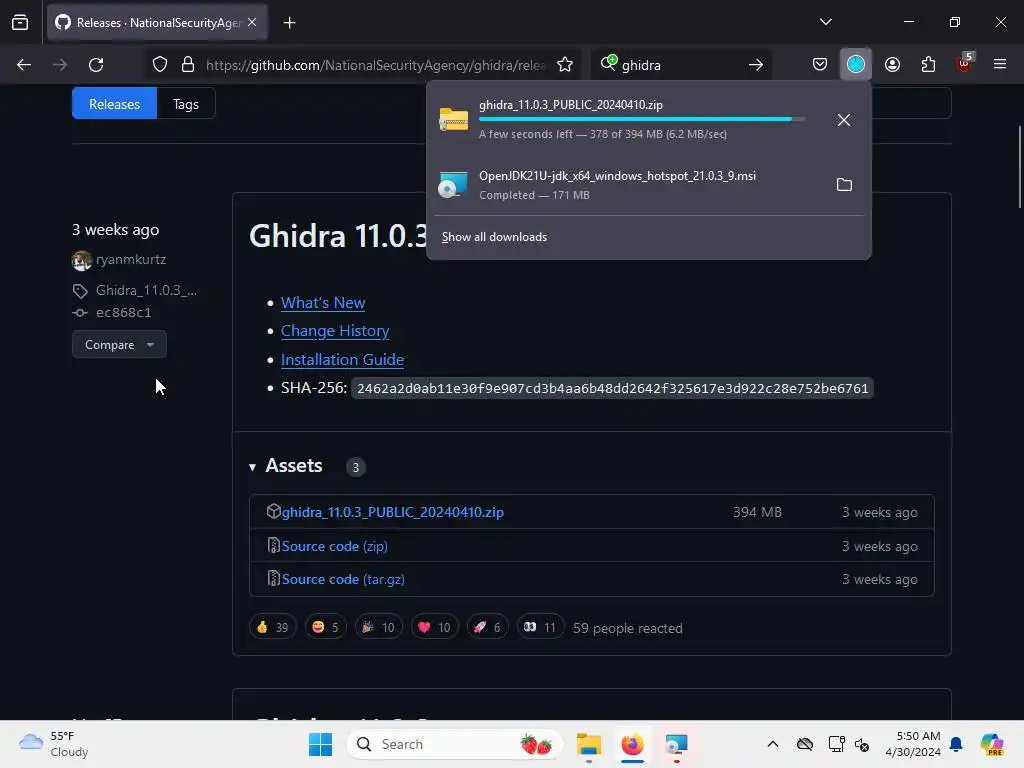Expand the Compare dropdown
The width and height of the screenshot is (1024, 768).
coord(119,345)
